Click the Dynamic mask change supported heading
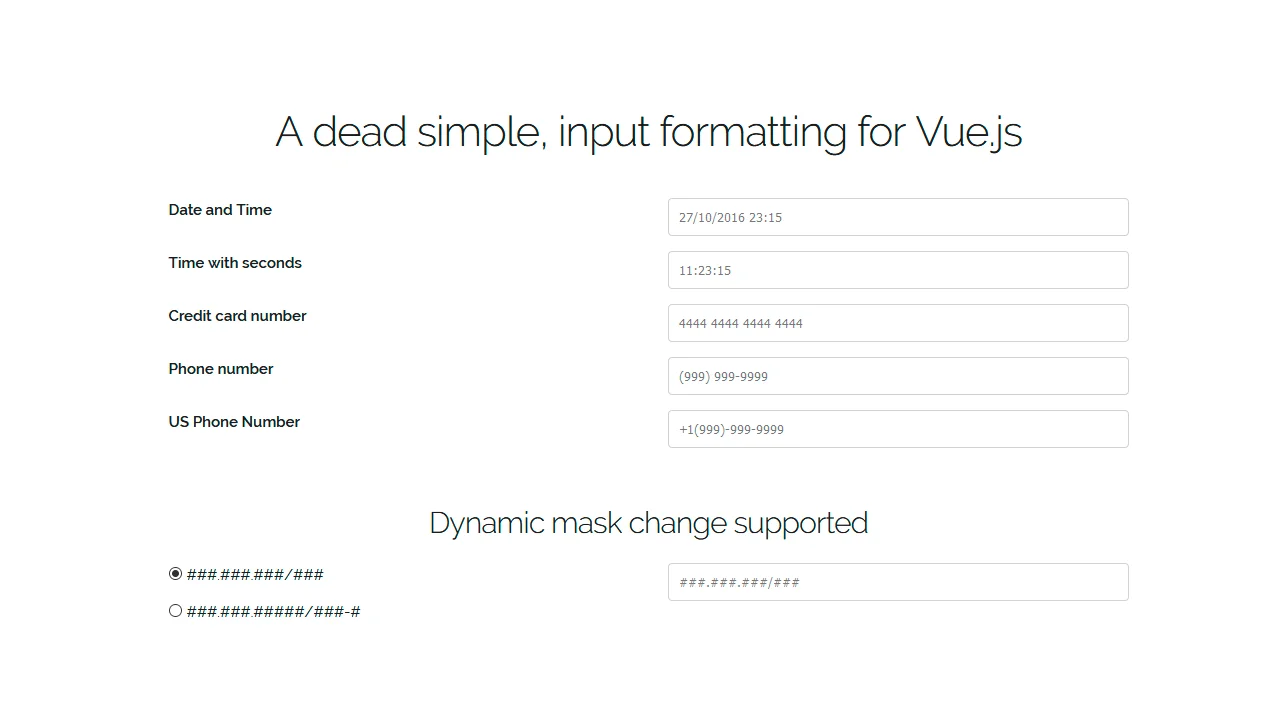 [x=648, y=523]
